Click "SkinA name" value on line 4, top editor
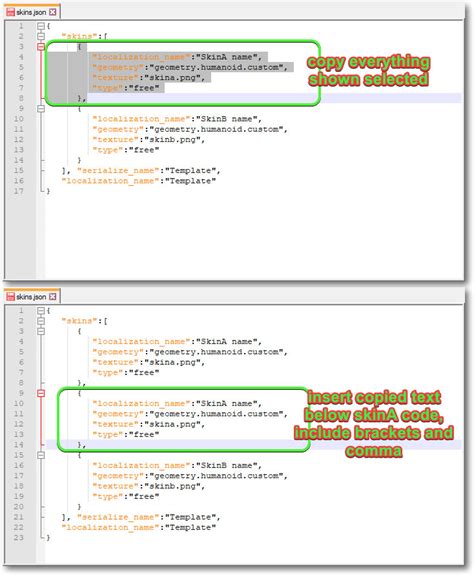The height and width of the screenshot is (575, 474). [x=227, y=57]
